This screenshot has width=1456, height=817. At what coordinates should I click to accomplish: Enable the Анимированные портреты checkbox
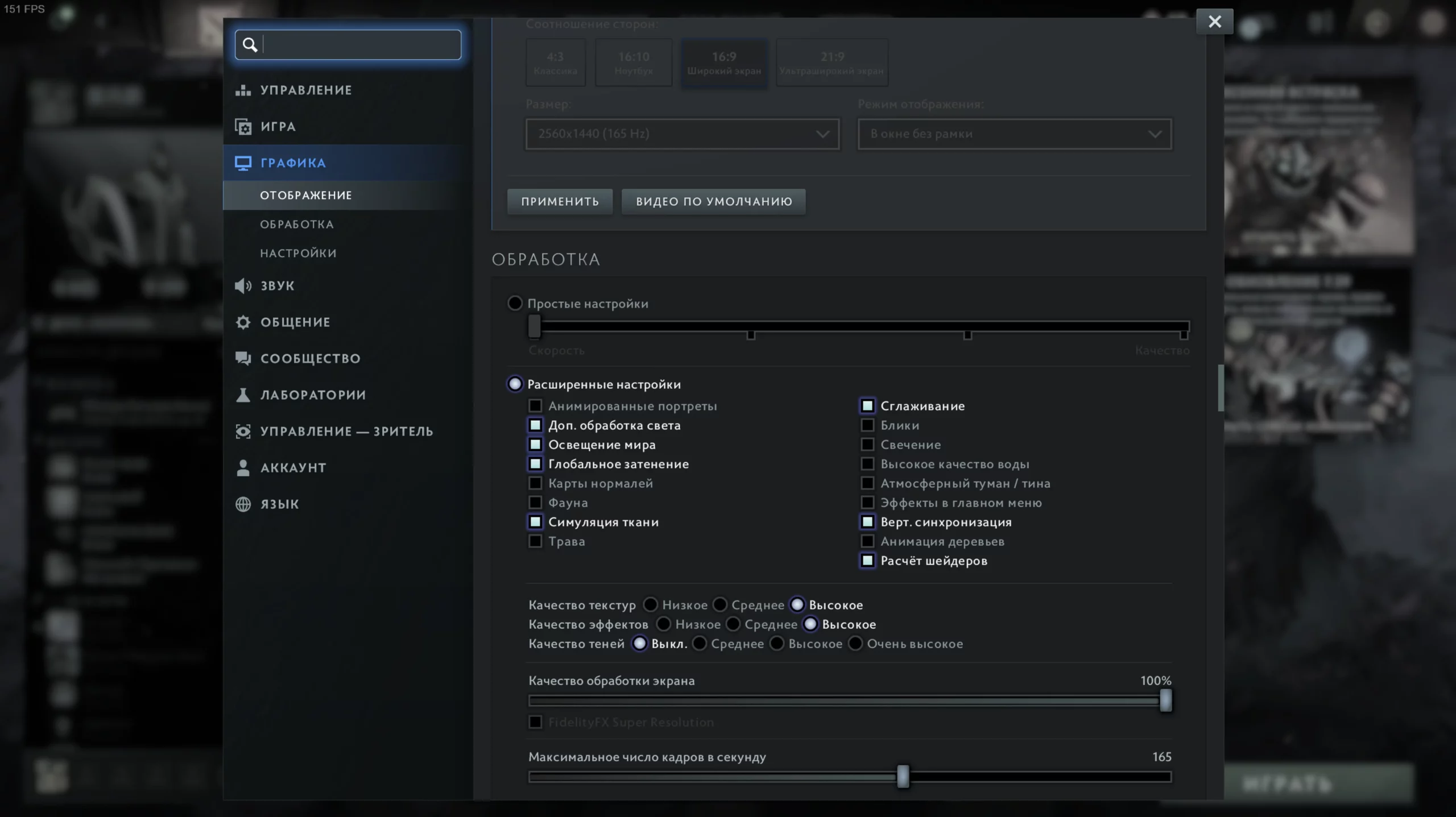coord(535,406)
